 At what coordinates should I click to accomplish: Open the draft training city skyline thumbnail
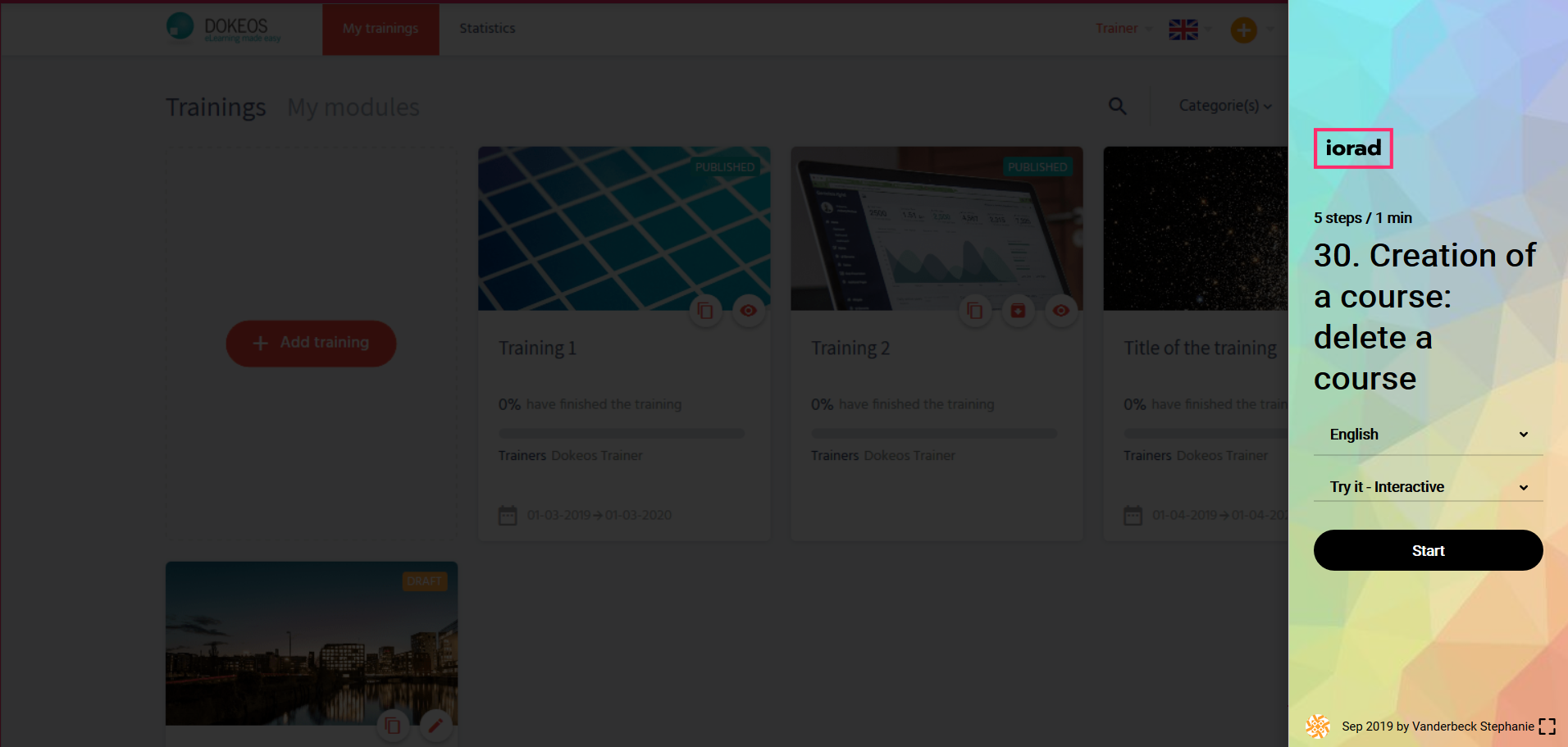(x=312, y=643)
